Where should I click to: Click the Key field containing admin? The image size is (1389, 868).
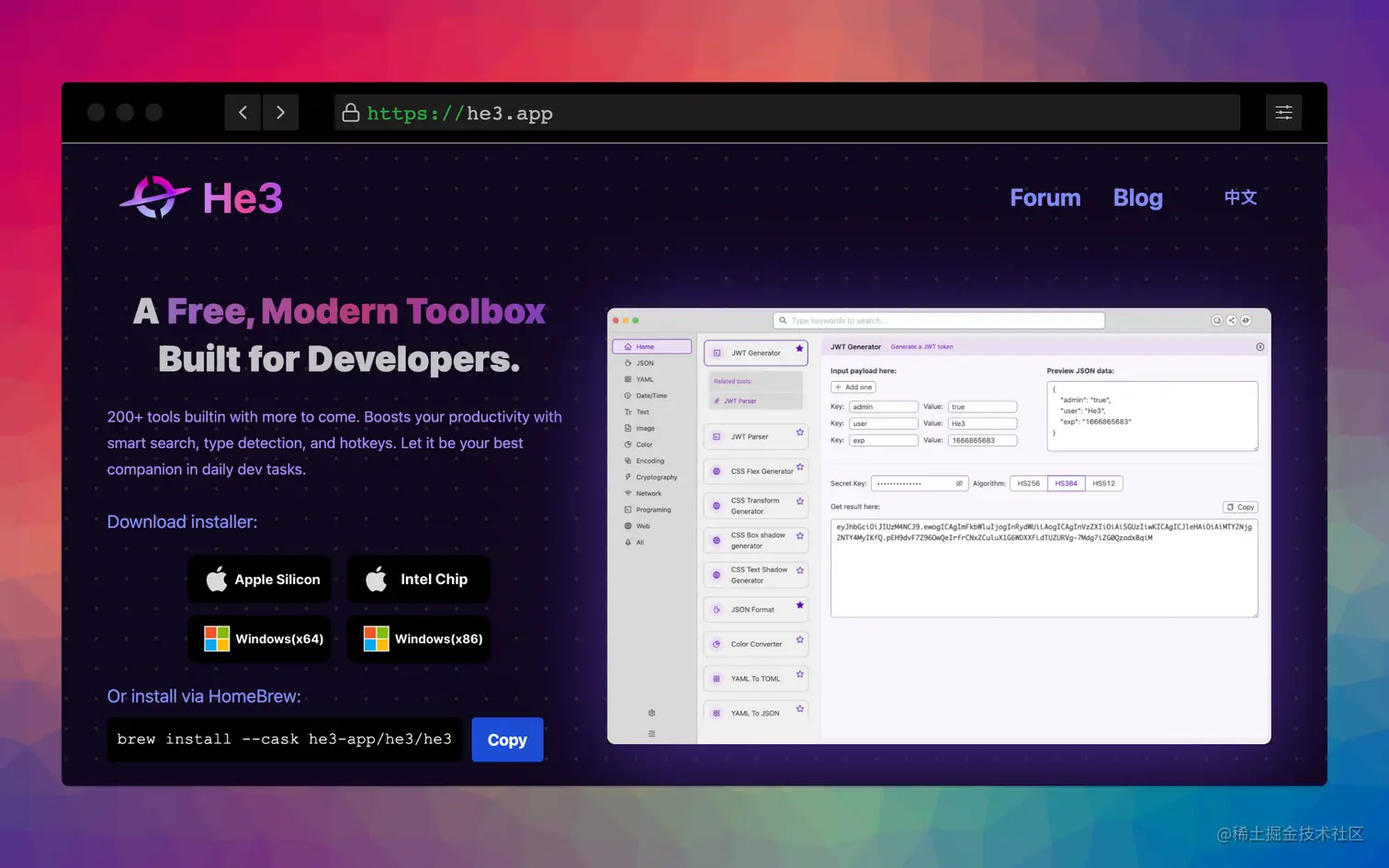tap(883, 406)
